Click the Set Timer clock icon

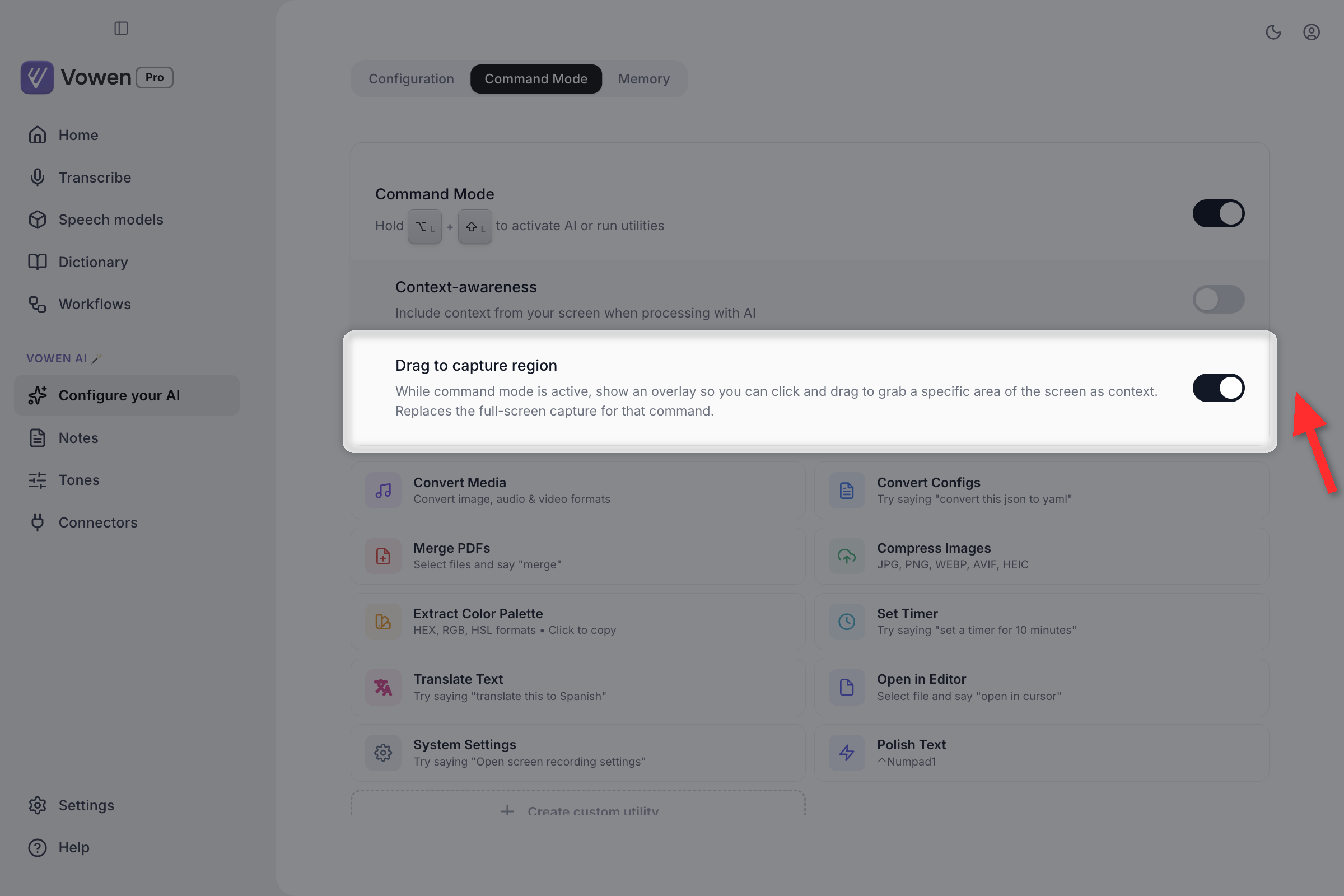click(847, 622)
